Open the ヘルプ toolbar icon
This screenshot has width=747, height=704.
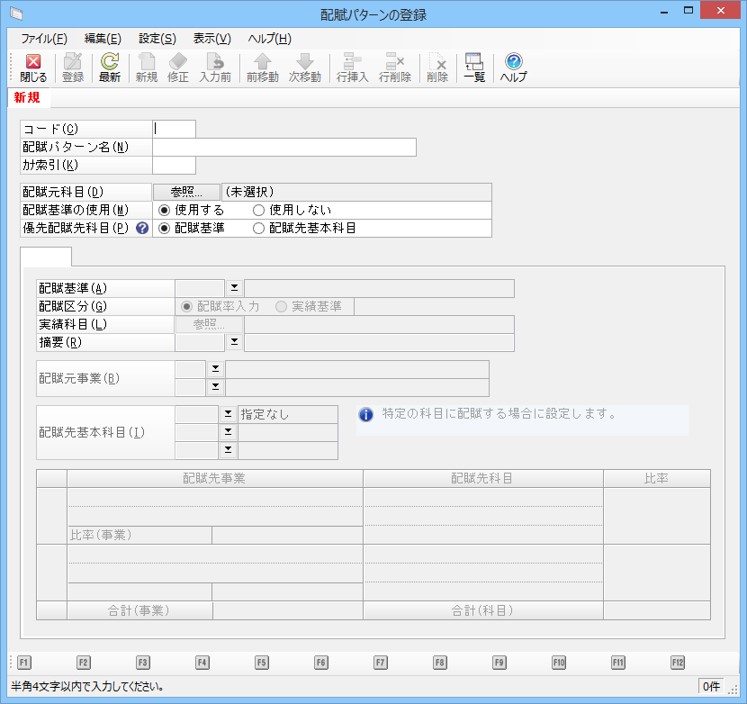tap(513, 68)
